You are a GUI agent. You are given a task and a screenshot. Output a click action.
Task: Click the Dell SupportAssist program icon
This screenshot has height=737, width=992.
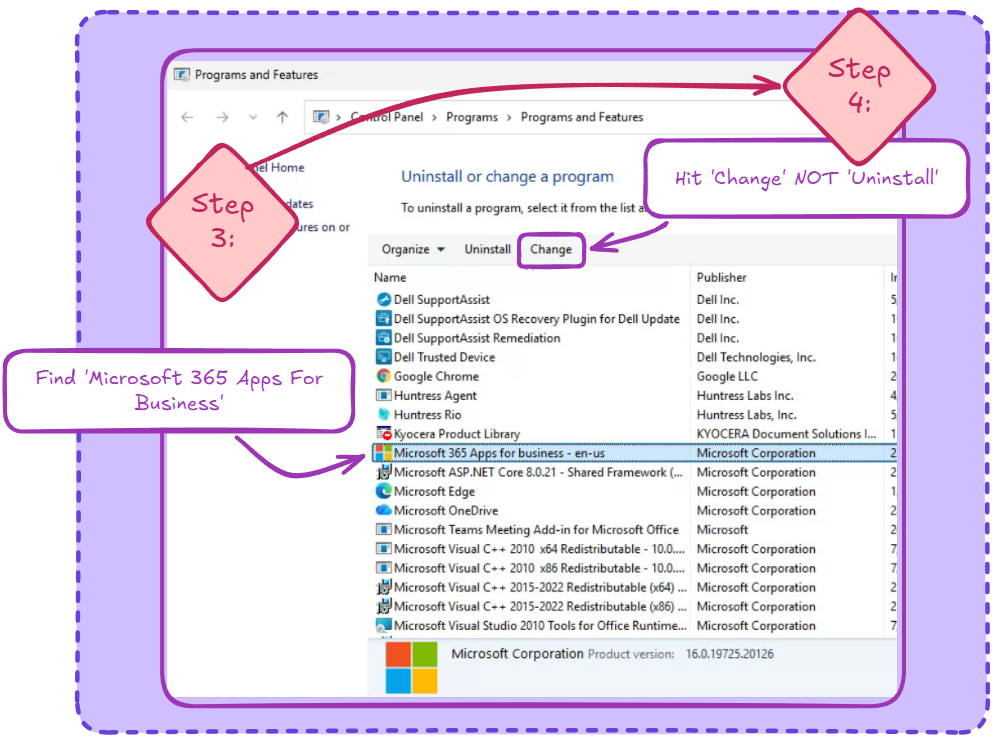coord(383,299)
